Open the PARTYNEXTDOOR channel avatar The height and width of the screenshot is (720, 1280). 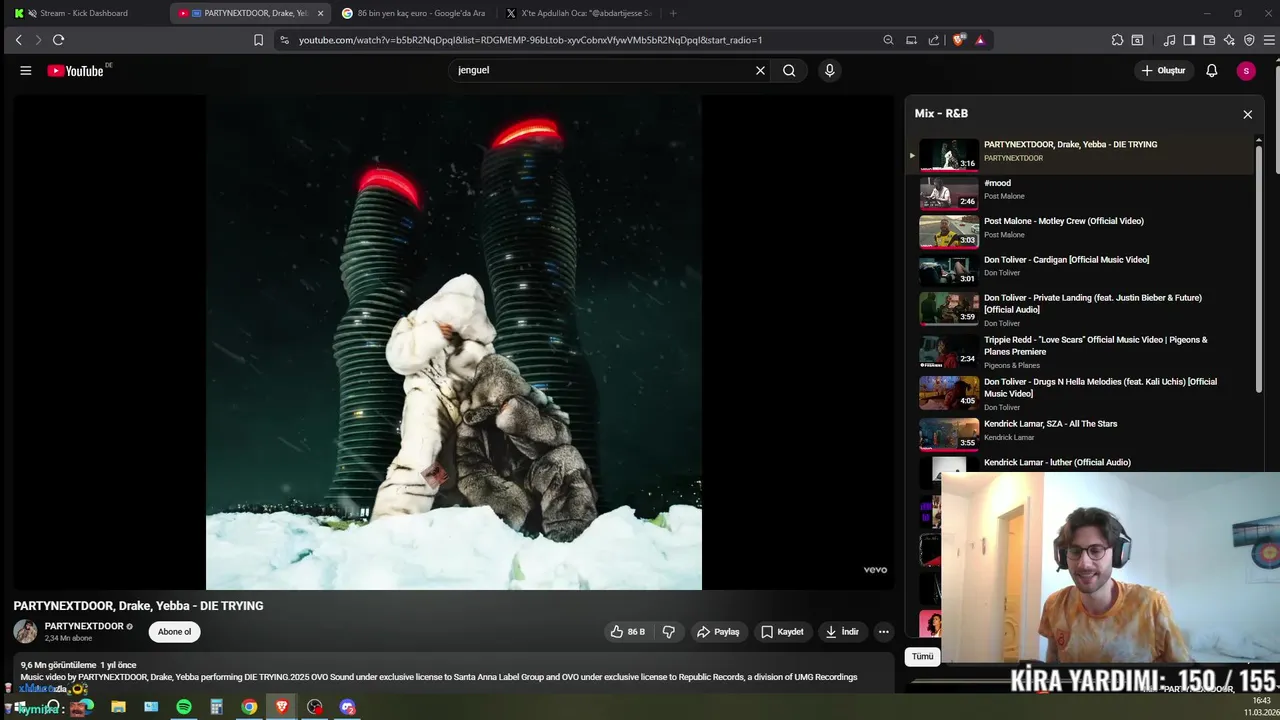[25, 632]
